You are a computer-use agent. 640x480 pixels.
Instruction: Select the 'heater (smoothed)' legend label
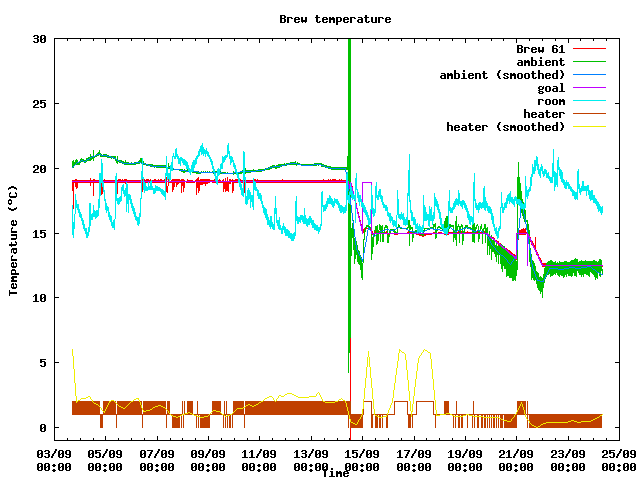pos(505,127)
